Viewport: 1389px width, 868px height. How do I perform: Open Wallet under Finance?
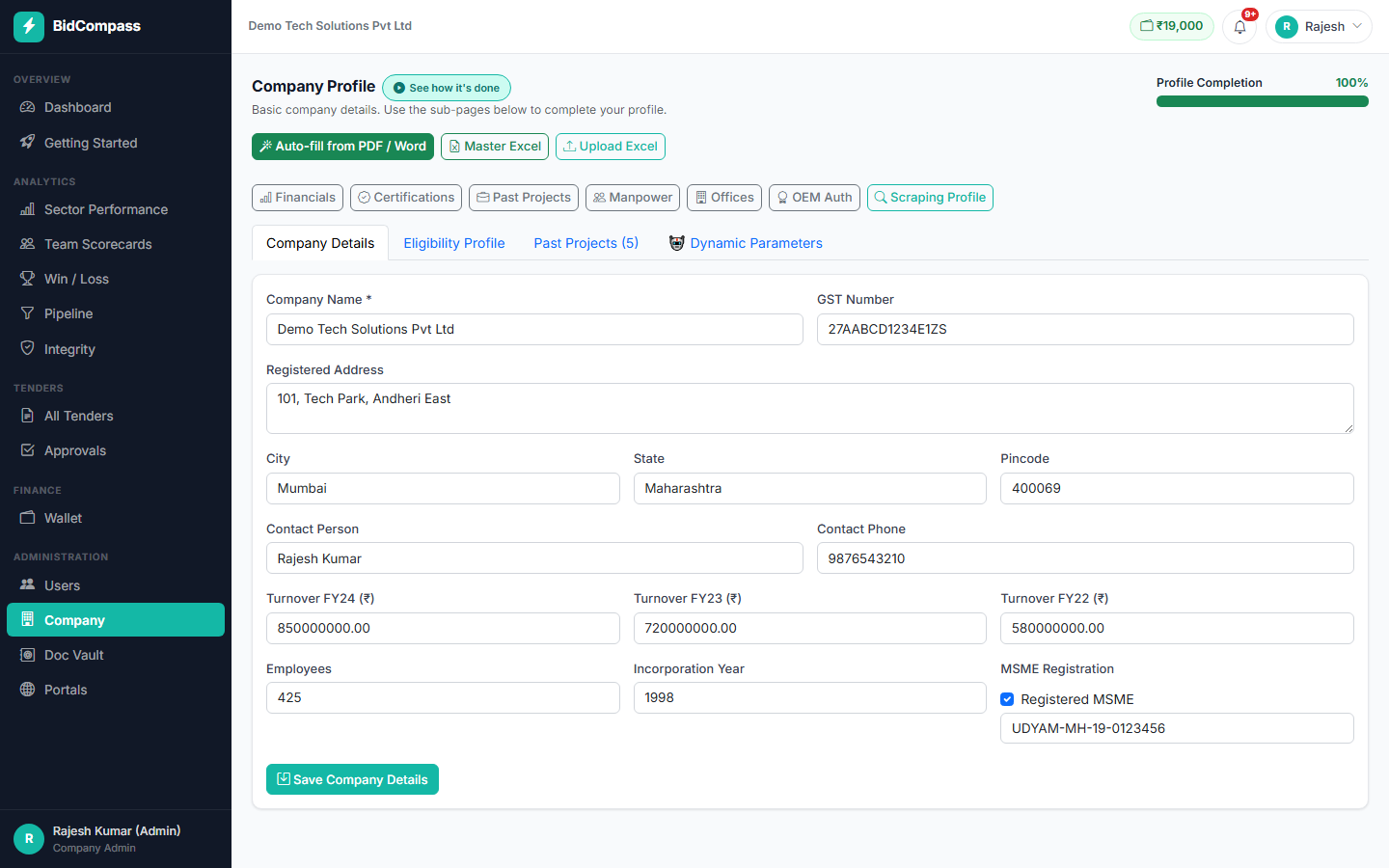point(116,518)
